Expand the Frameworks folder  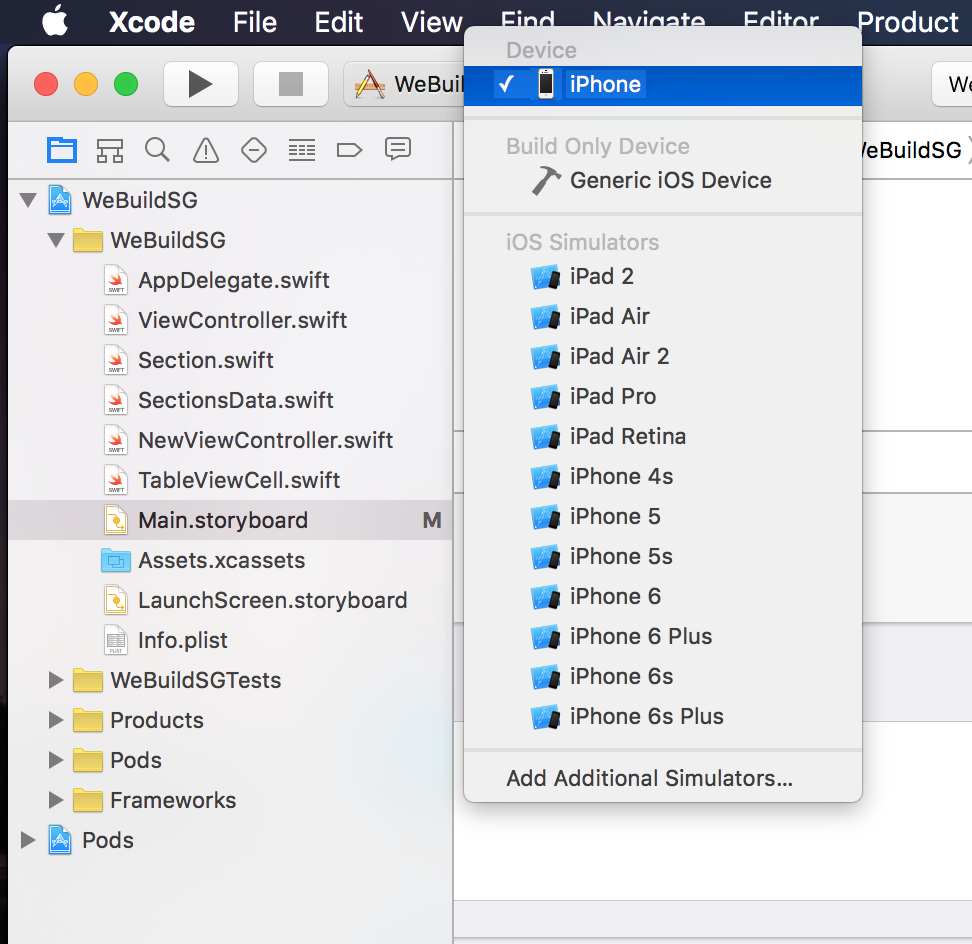click(56, 800)
